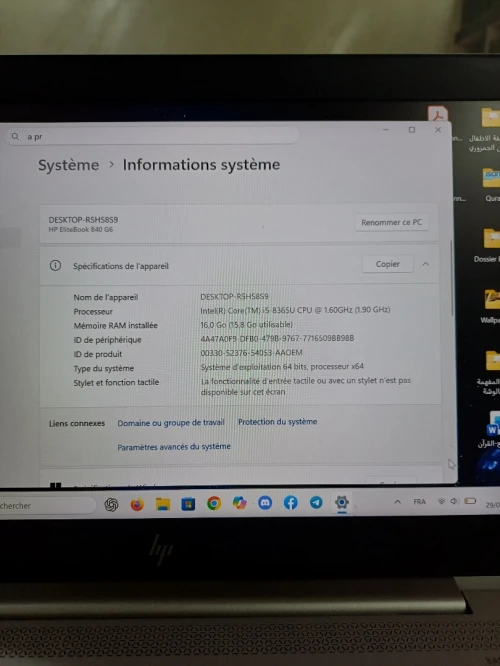
Task: Click the Settings window vertical scrollbar
Action: coord(452,278)
